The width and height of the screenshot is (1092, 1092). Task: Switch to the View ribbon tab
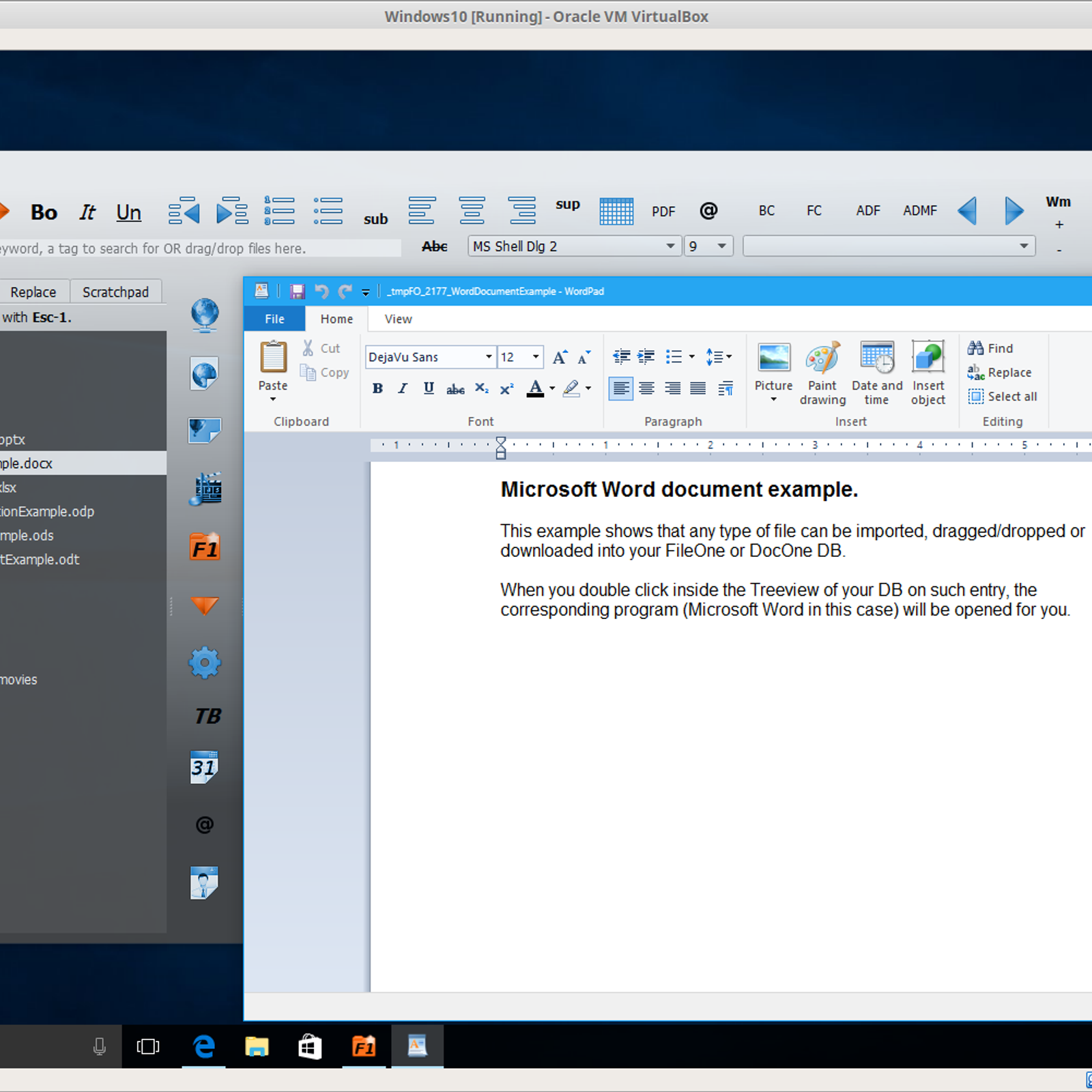[398, 319]
